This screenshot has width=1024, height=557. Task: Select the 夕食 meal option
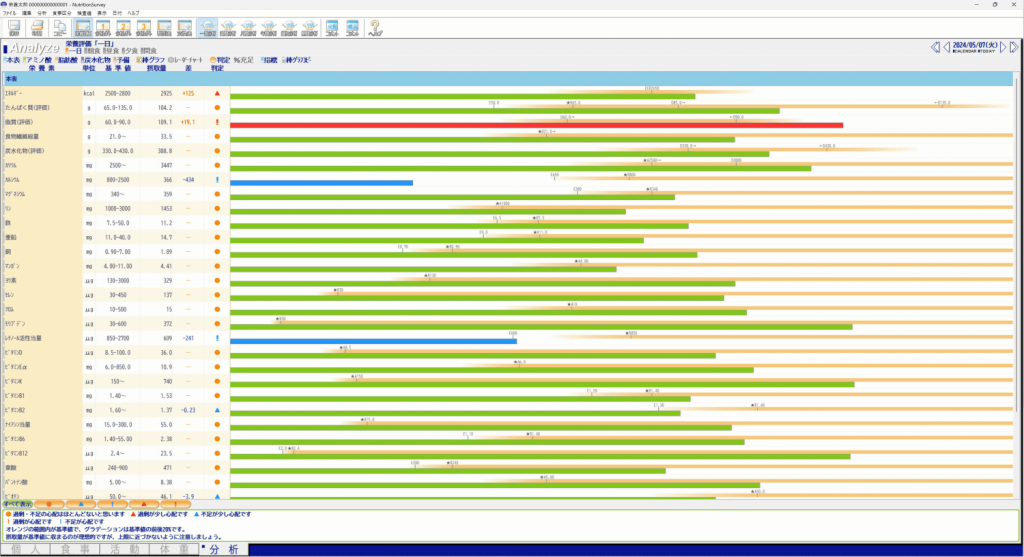click(130, 51)
